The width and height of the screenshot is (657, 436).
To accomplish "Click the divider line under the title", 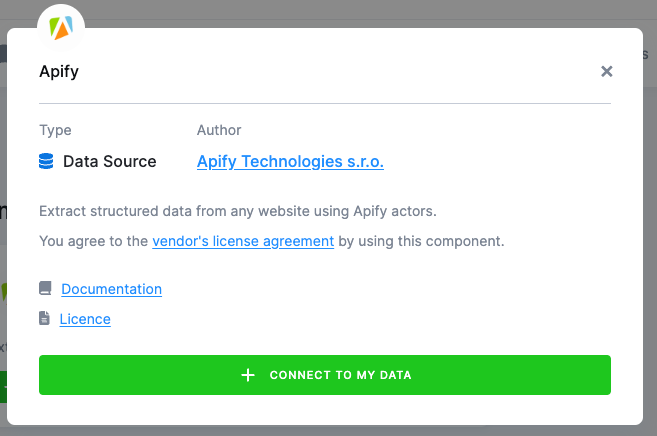I will (325, 103).
